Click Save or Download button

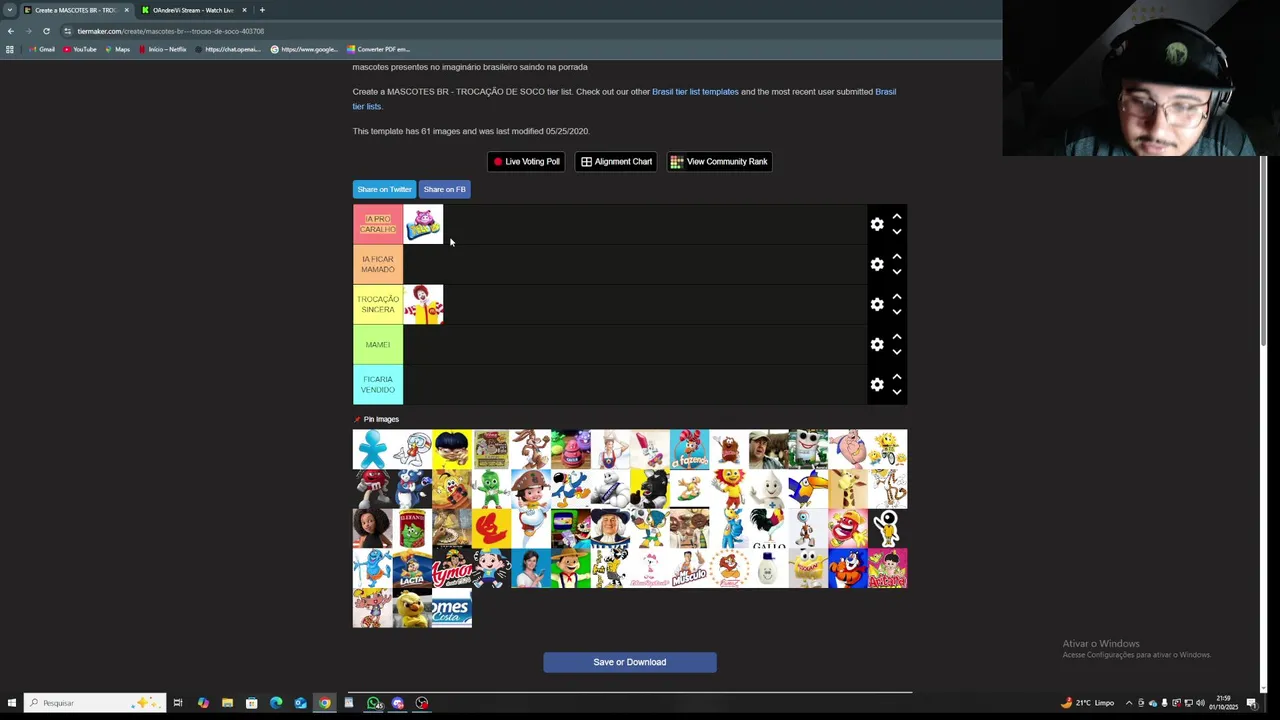click(x=630, y=662)
